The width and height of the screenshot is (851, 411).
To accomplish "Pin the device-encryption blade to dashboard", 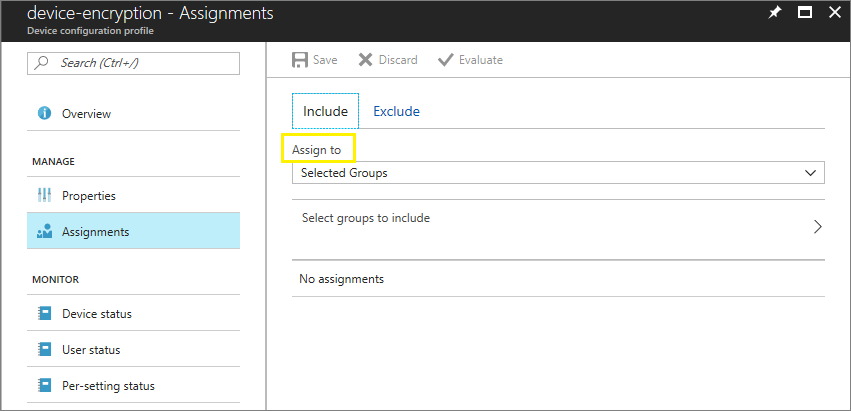I will pos(774,13).
